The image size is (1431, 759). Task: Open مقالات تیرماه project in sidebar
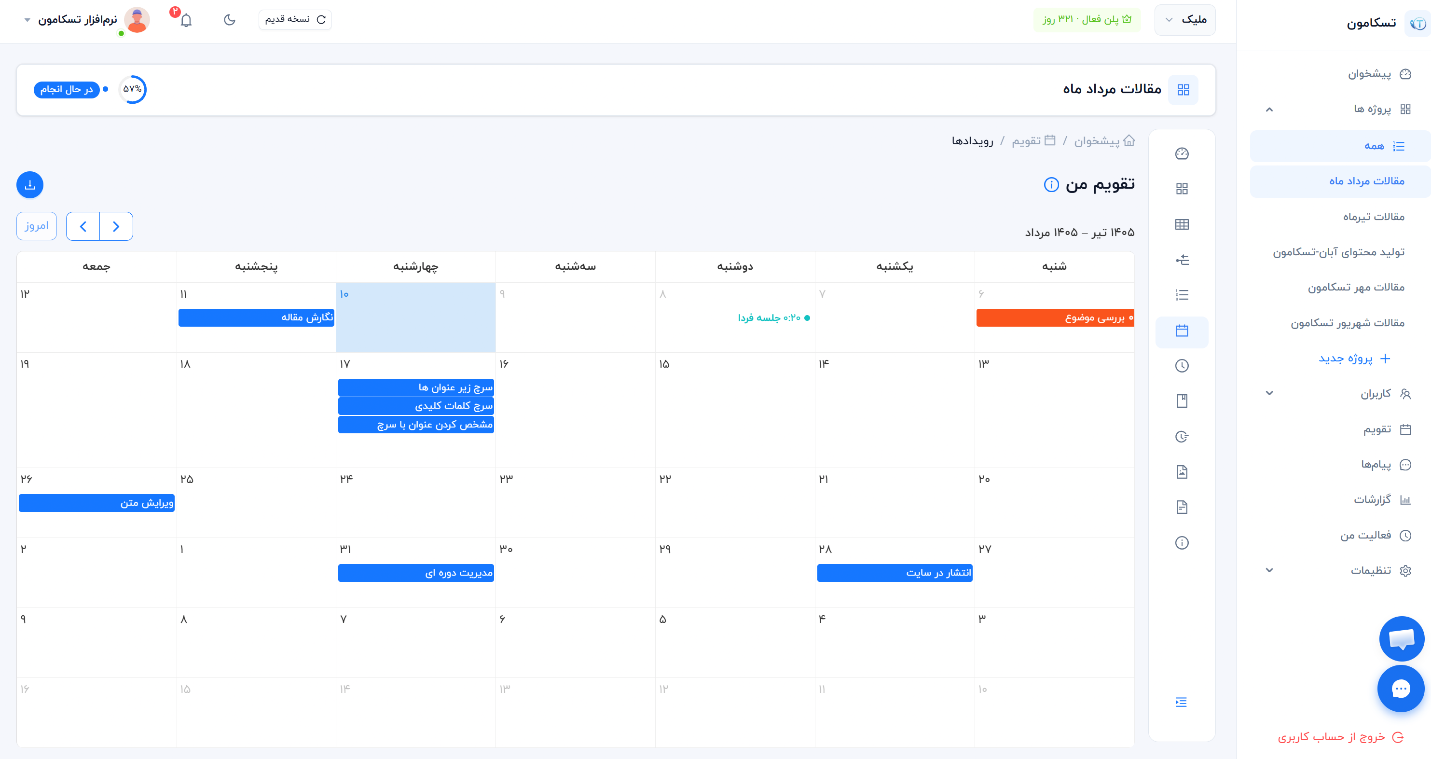point(1340,217)
